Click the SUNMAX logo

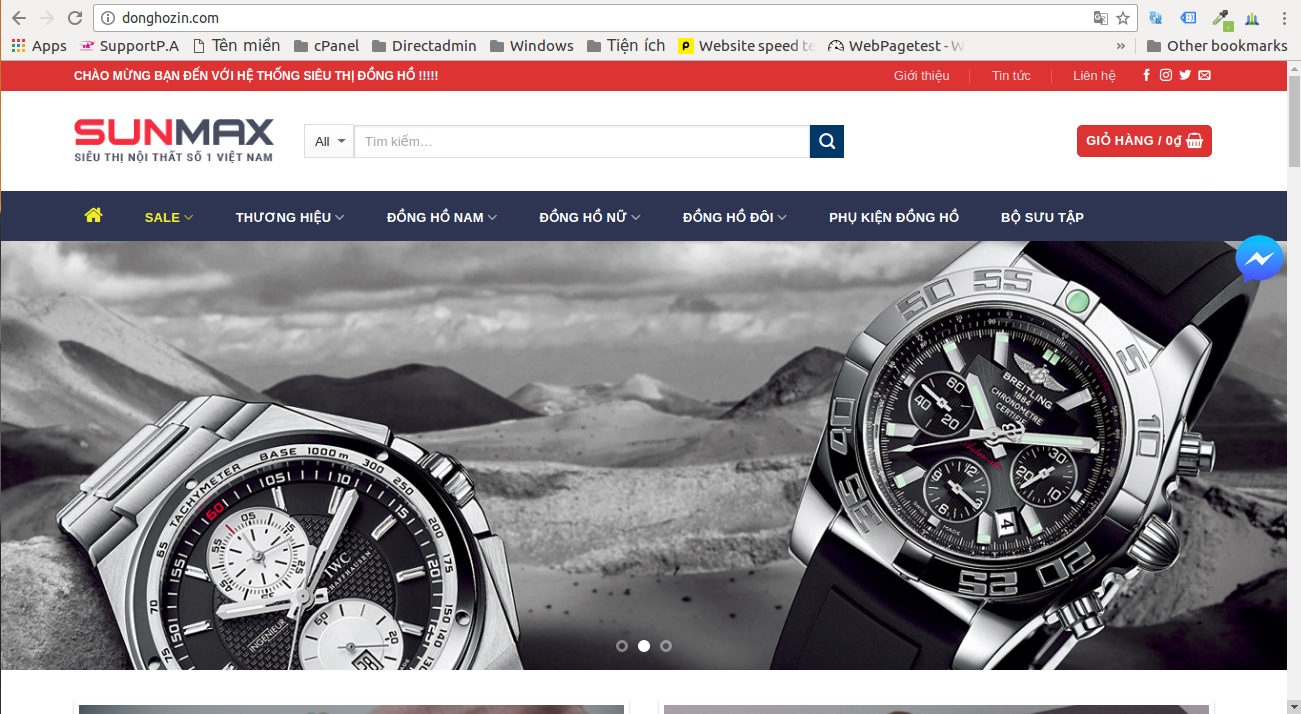coord(174,140)
